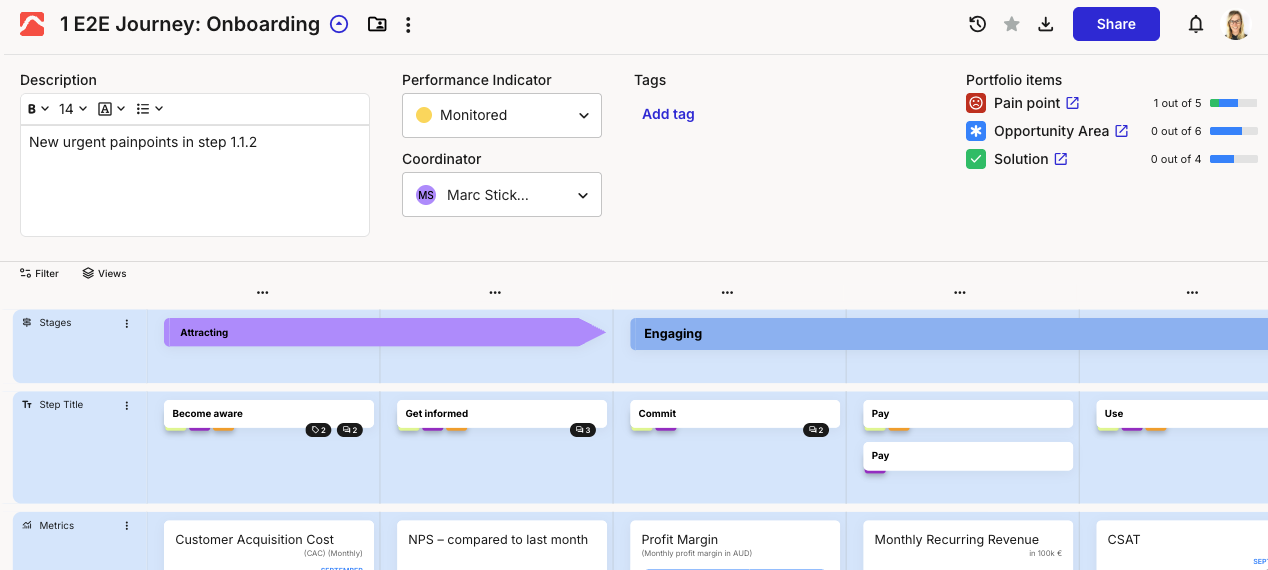Click the comments badge on Get informed
Viewport: 1268px width, 570px height.
click(583, 430)
